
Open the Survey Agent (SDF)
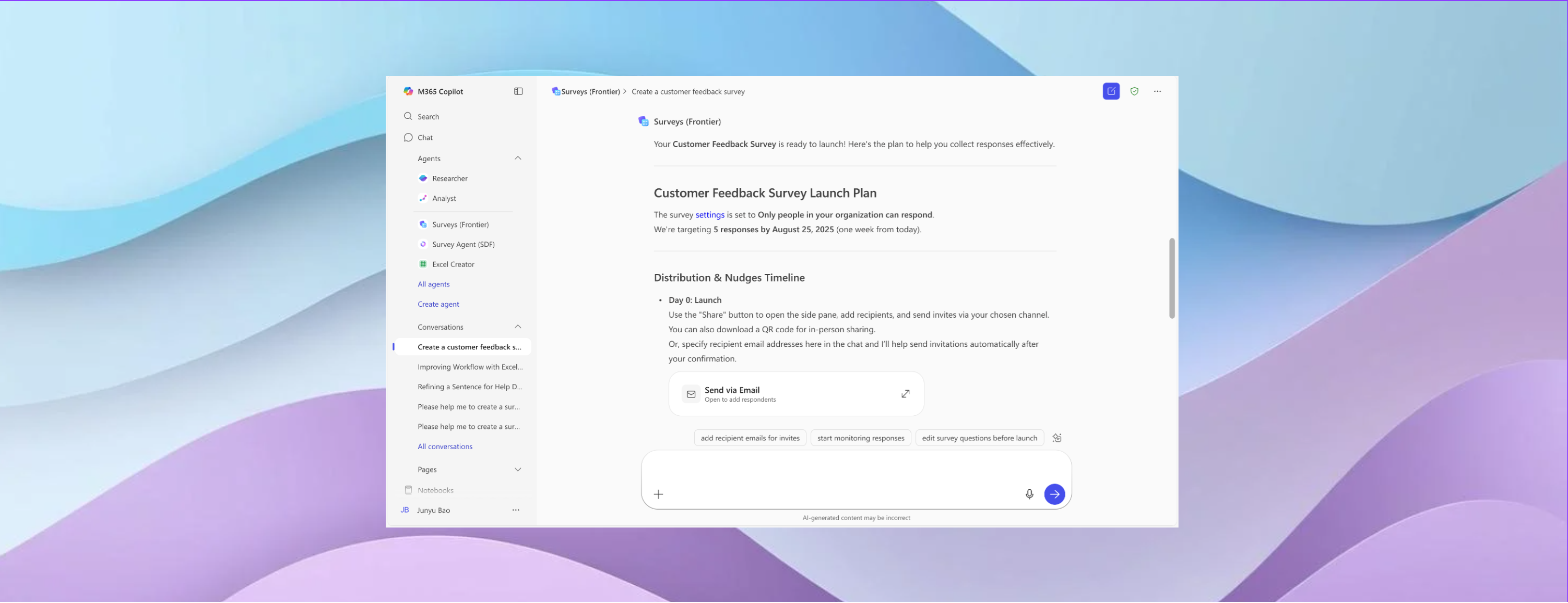coord(463,244)
